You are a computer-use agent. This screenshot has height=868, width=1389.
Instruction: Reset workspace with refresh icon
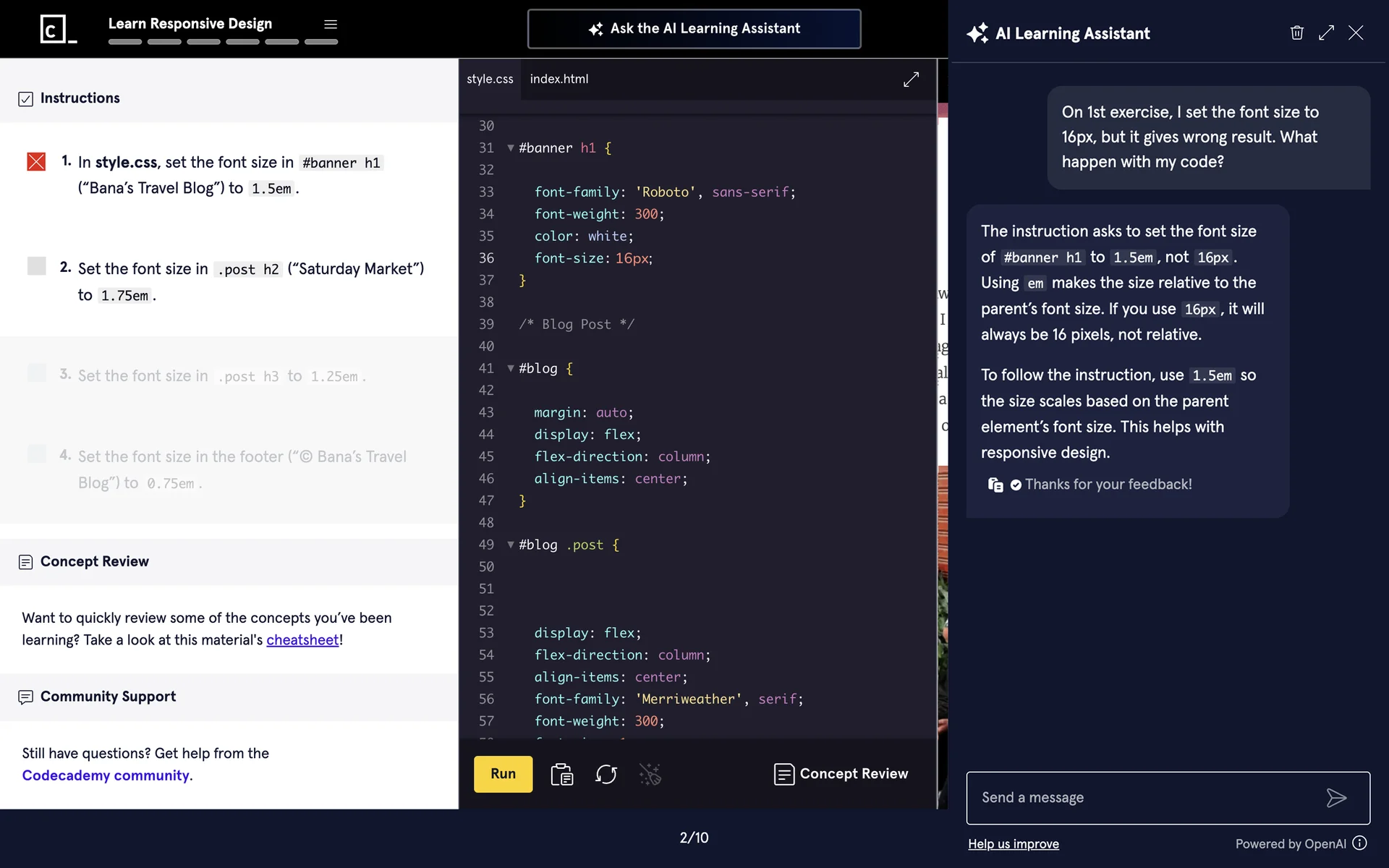coord(606,775)
